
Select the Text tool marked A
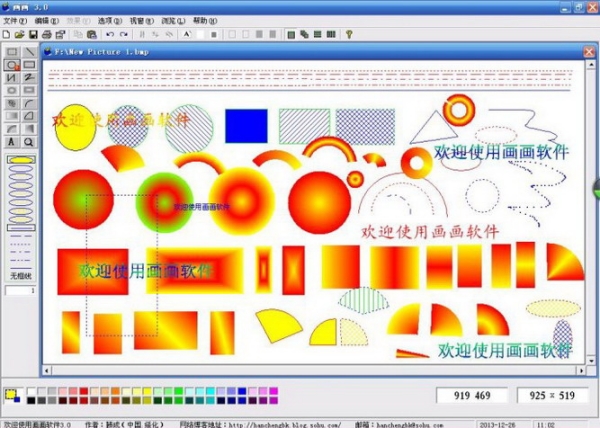[12, 142]
